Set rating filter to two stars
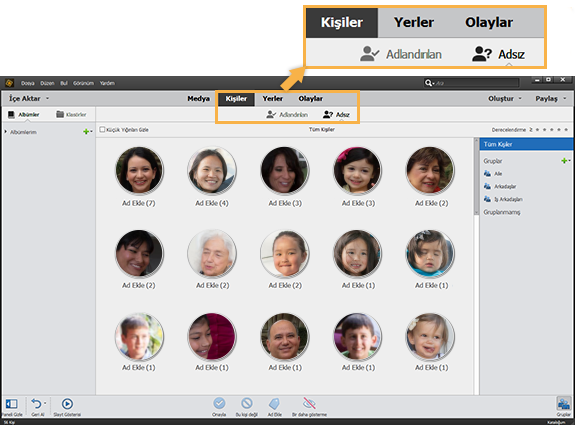The width and height of the screenshot is (575, 425). point(545,129)
